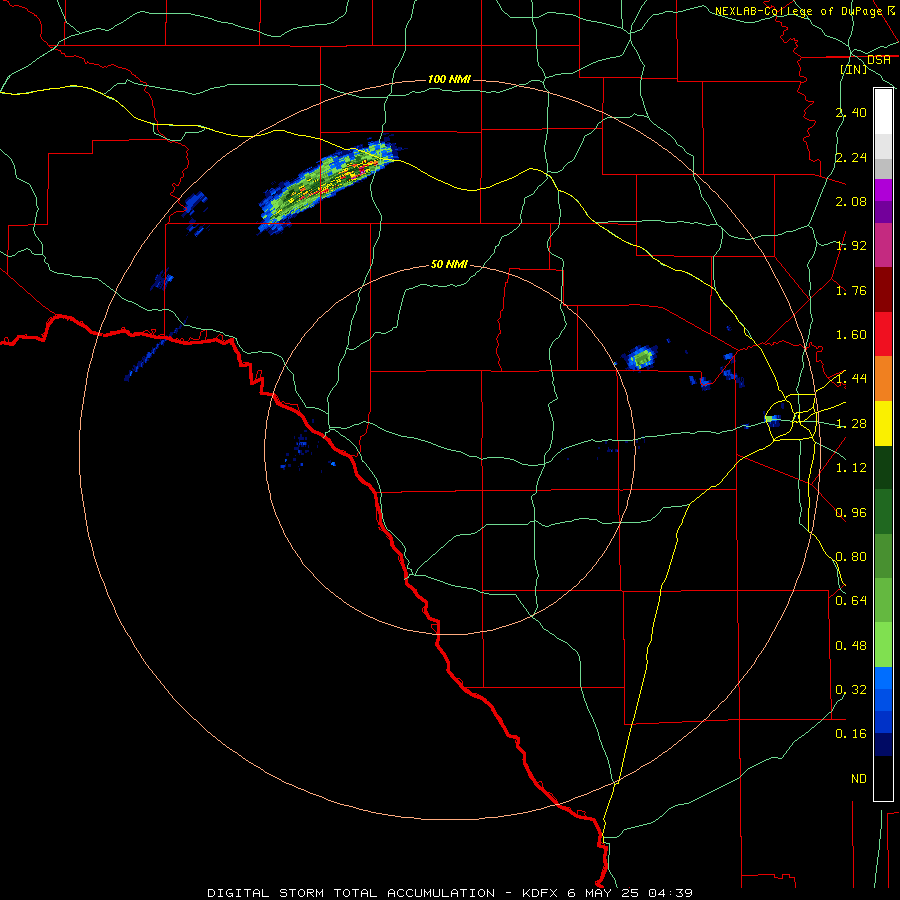This screenshot has height=900, width=900.
Task: Click the '1.28' legend value
Action: [x=851, y=424]
